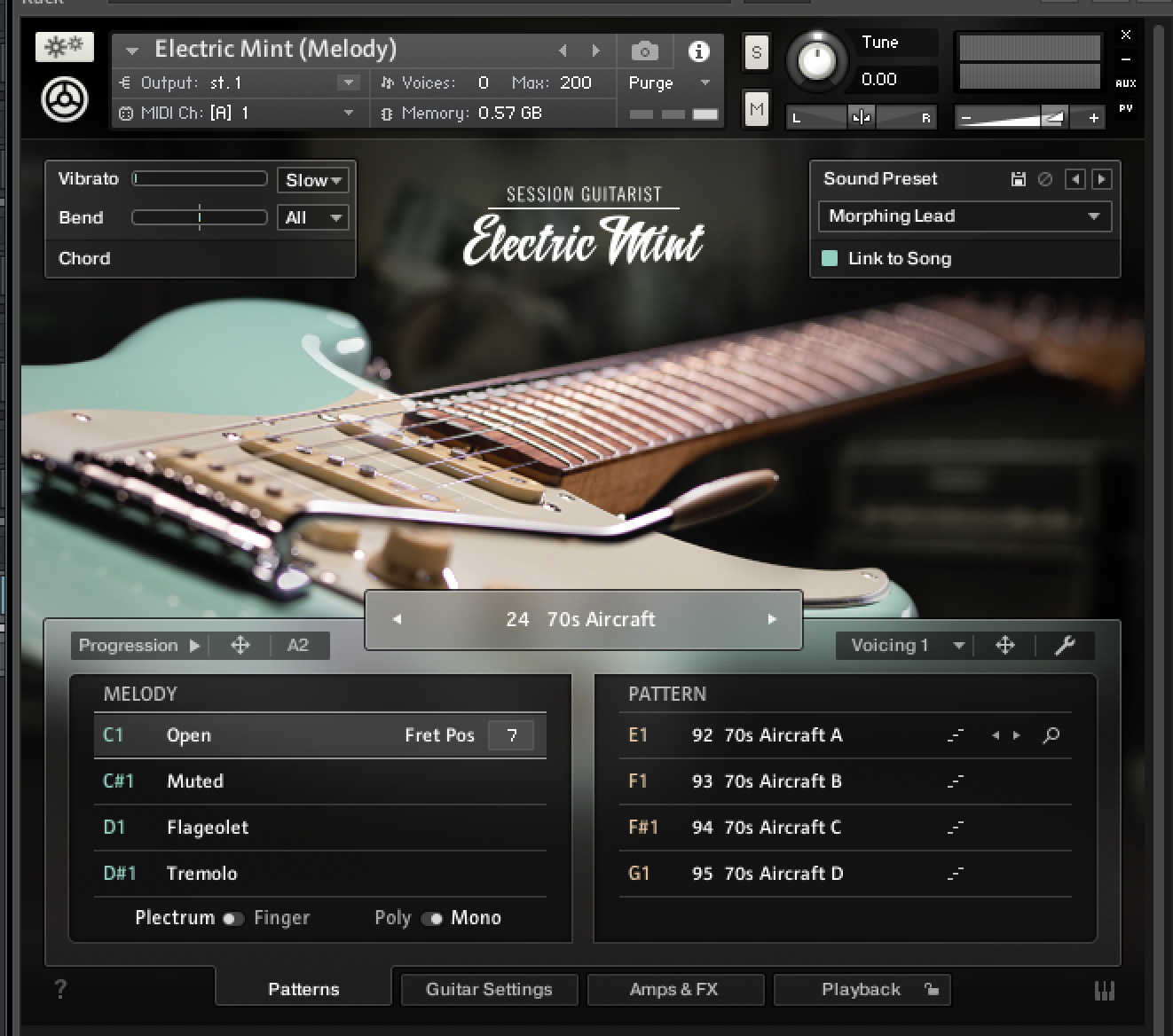This screenshot has width=1173, height=1036.
Task: Switch the Poly/Mono toggle
Action: [x=431, y=918]
